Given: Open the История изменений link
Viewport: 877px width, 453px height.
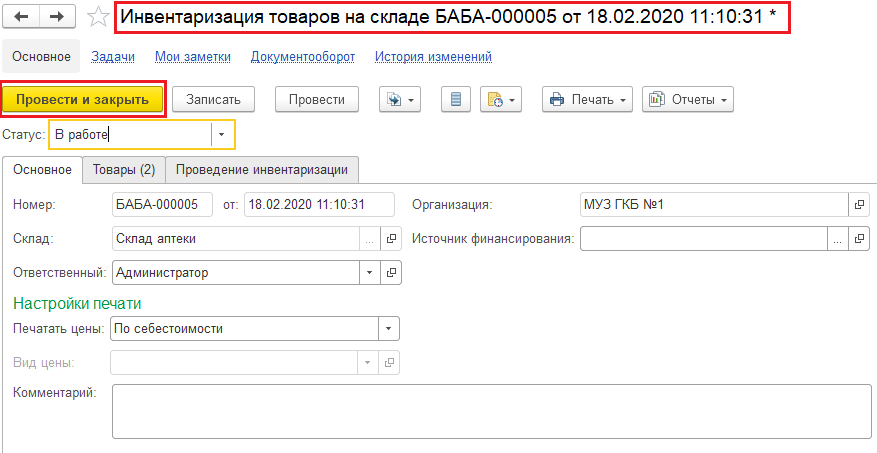Looking at the screenshot, I should pos(433,56).
